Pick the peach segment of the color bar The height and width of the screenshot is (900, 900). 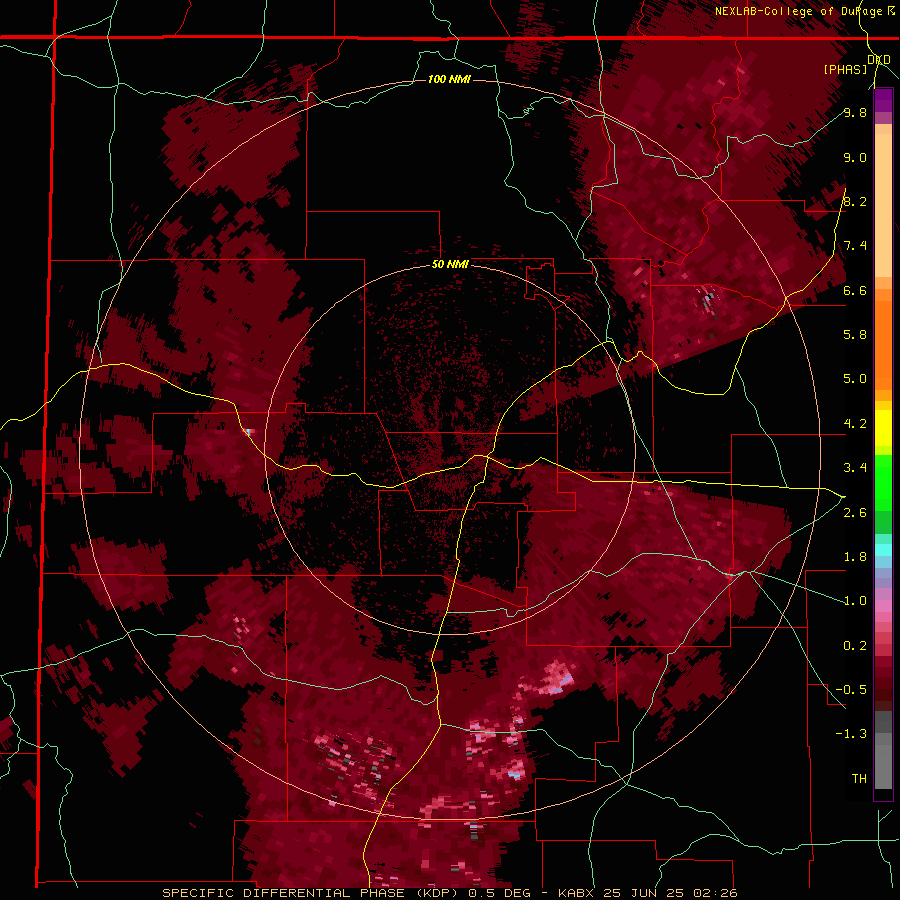point(883,205)
